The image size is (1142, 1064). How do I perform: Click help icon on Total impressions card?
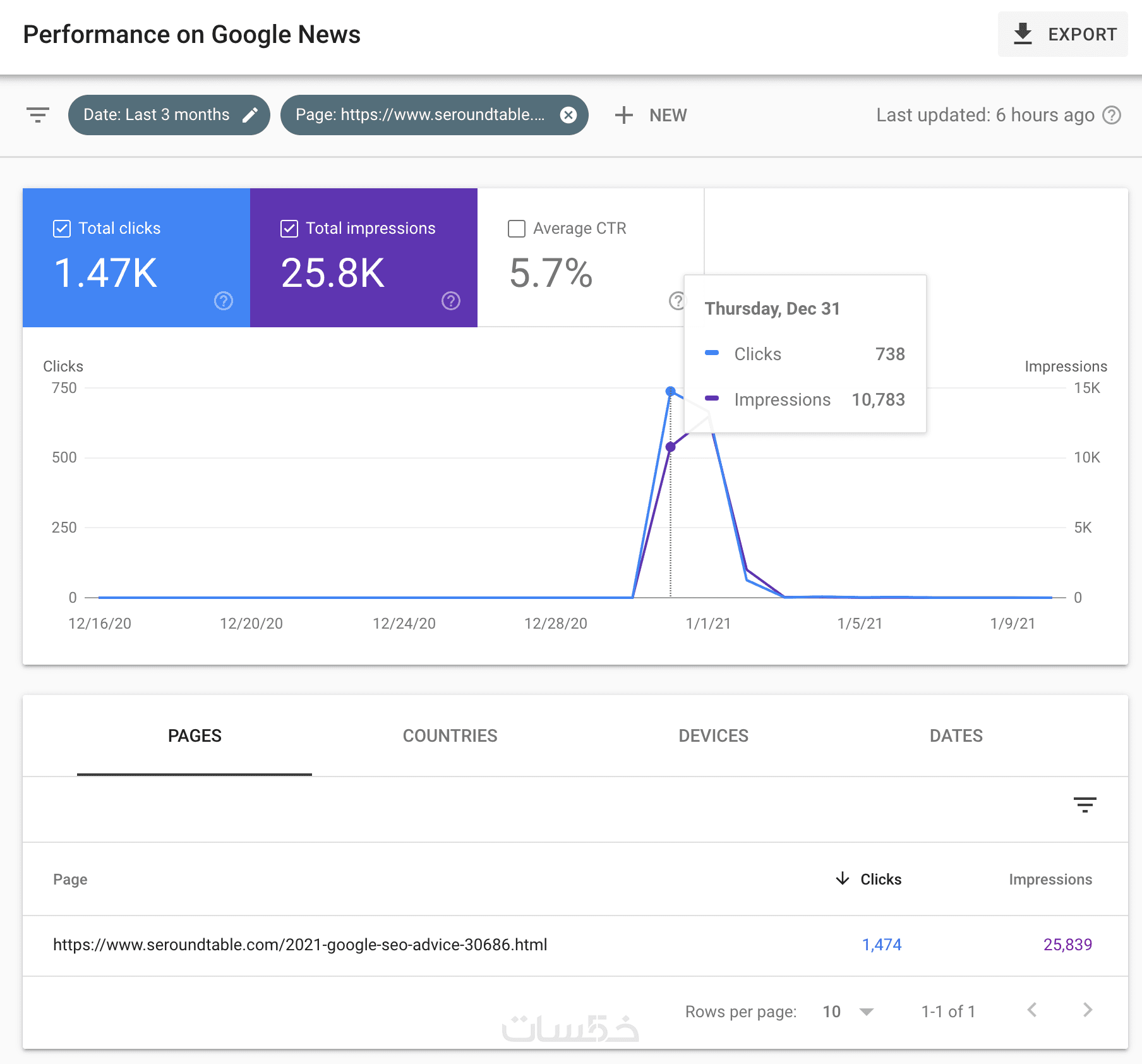450,301
